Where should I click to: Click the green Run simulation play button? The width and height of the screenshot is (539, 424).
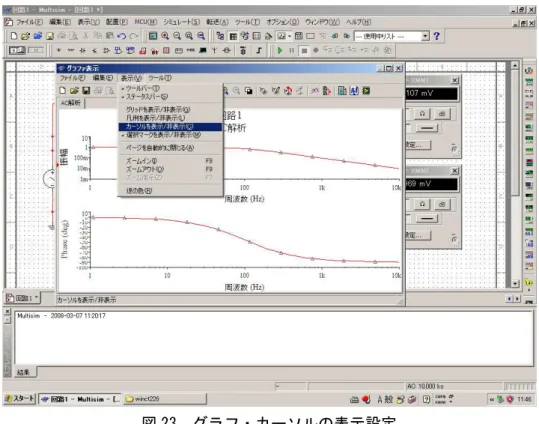click(280, 51)
